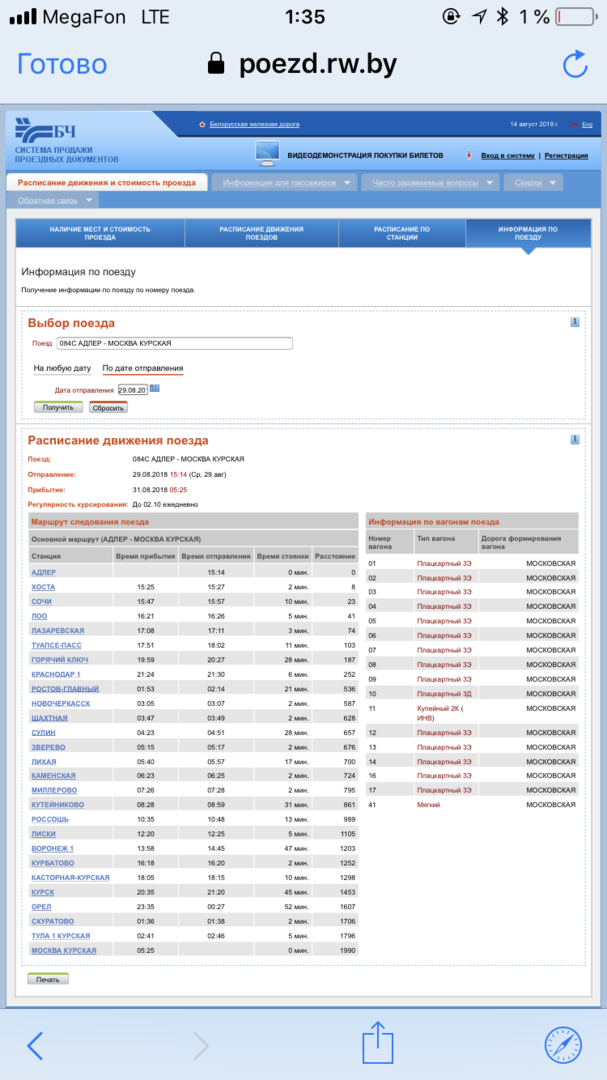Tap the Safari share icon
The image size is (607, 1080).
pos(376,1044)
